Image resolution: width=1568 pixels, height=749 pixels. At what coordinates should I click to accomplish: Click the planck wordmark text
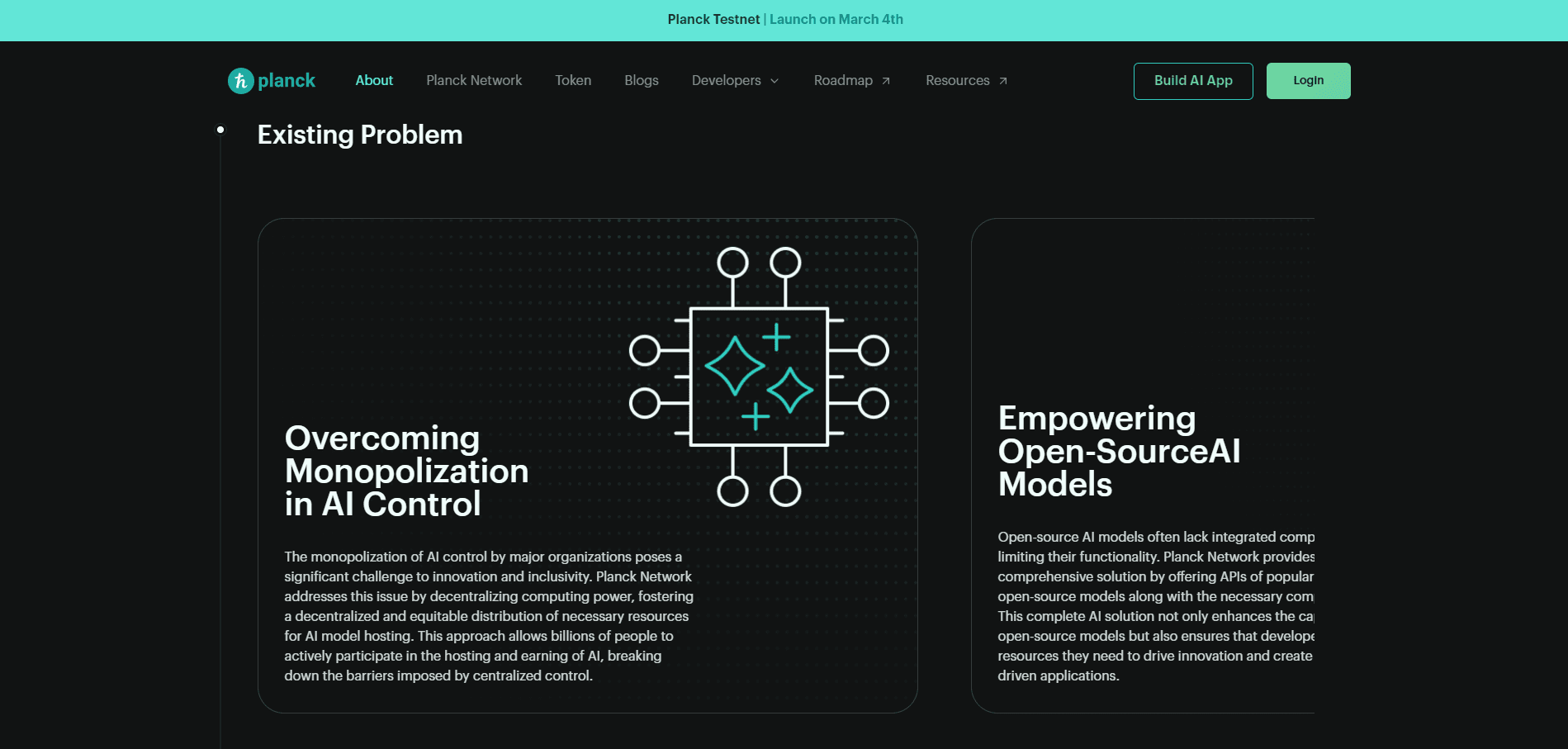[287, 80]
